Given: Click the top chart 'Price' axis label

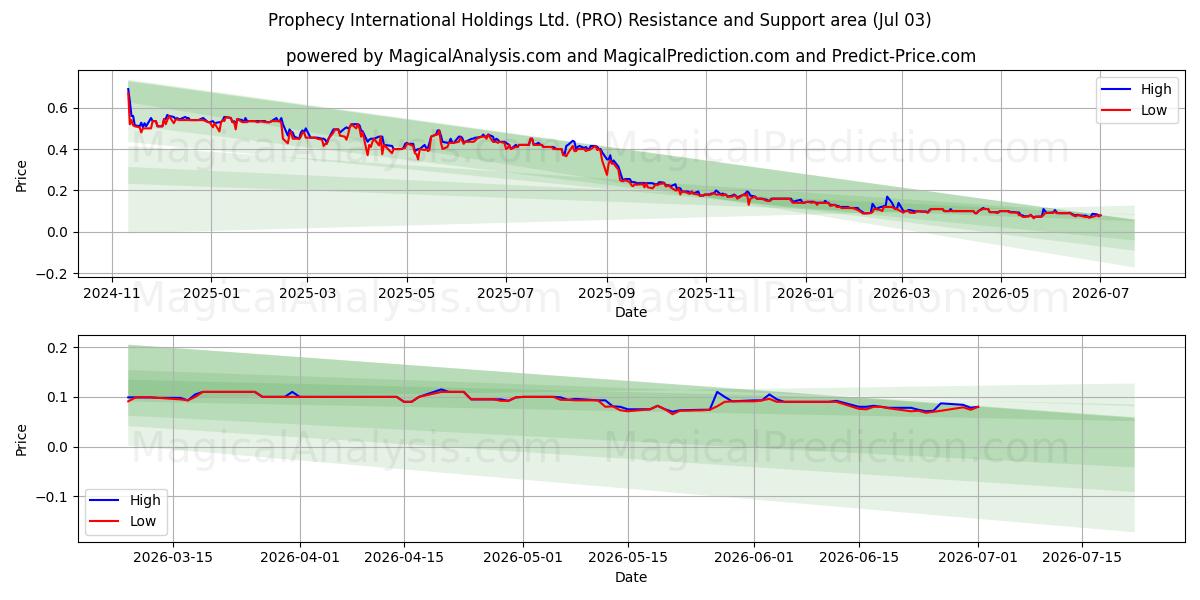Looking at the screenshot, I should pos(22,176).
